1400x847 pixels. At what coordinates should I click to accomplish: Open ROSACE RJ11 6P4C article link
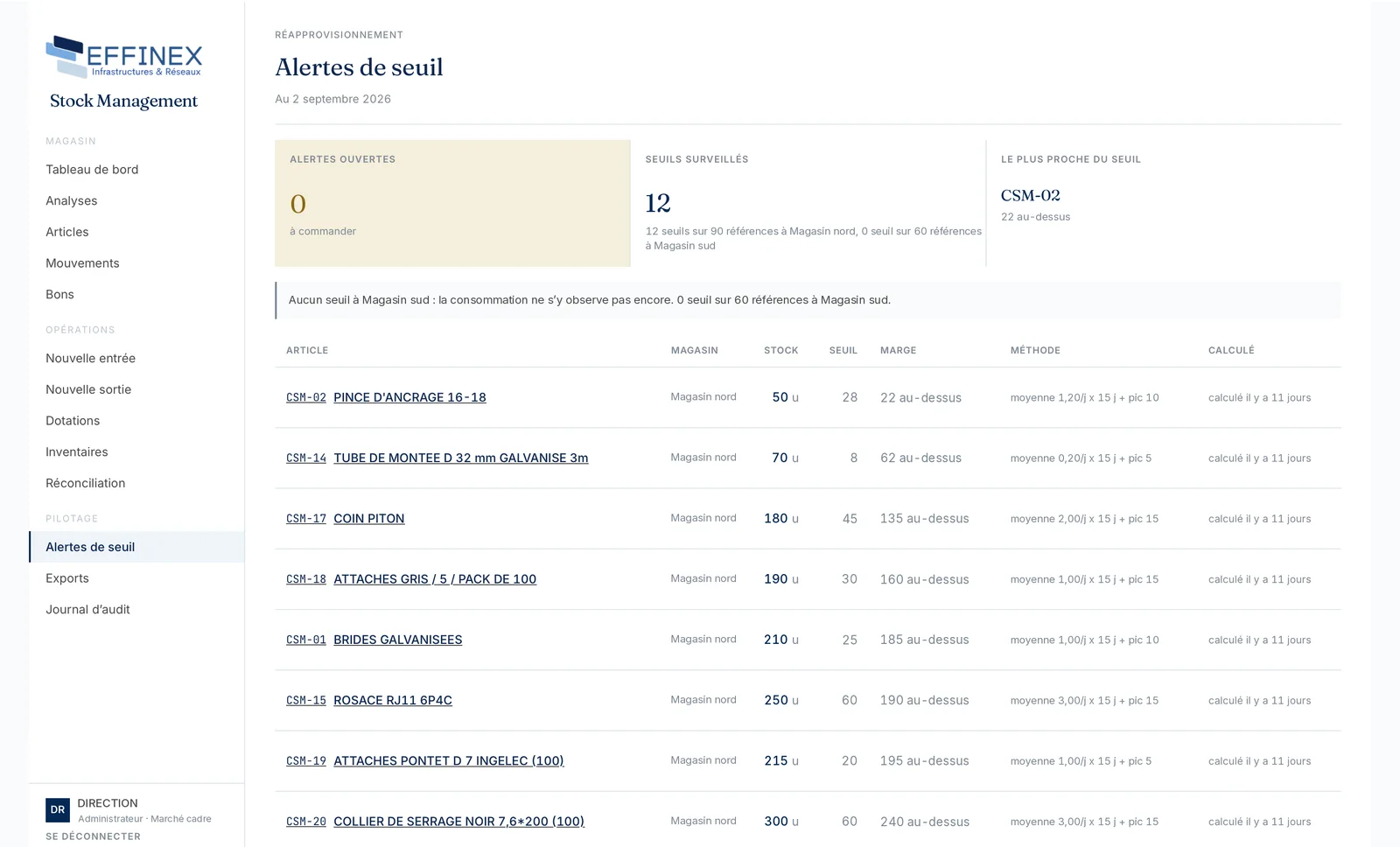[393, 701]
